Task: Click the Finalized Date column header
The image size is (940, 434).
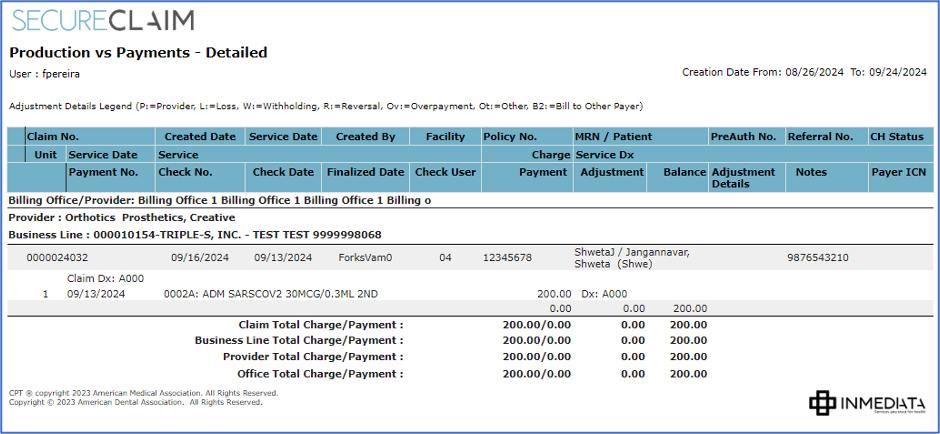Action: click(x=365, y=173)
